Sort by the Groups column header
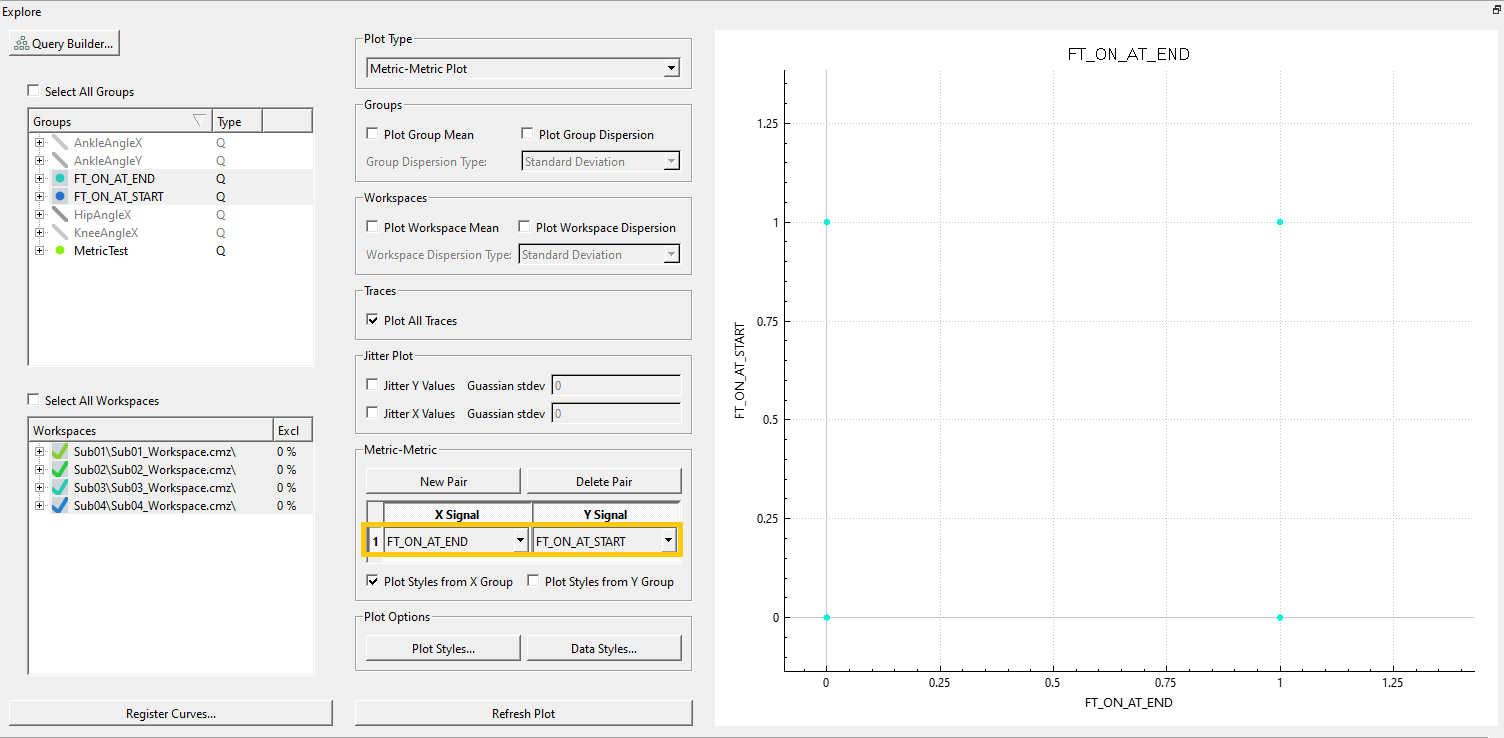 point(120,121)
